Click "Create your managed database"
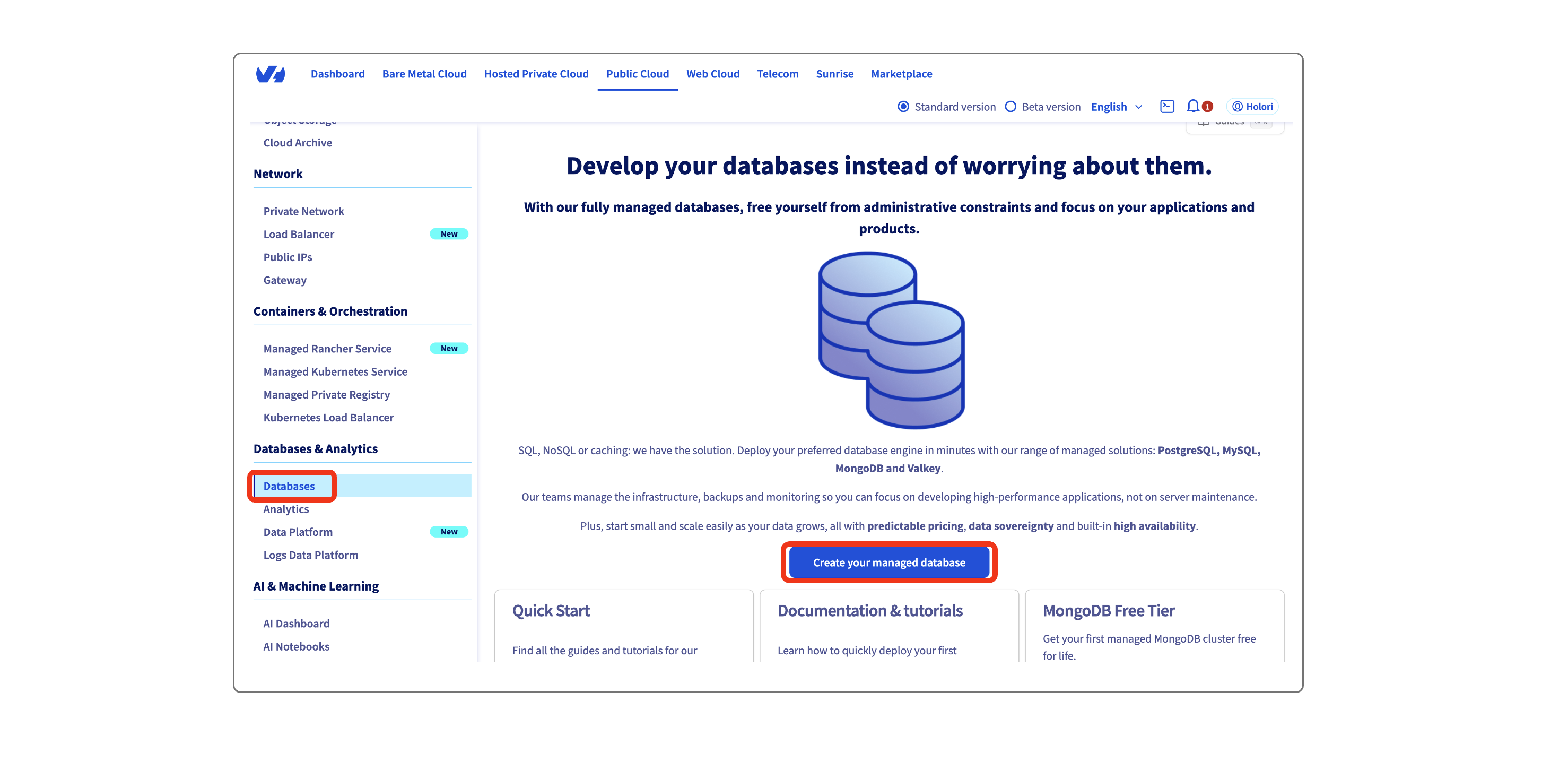Image resolution: width=1568 pixels, height=779 pixels. coord(888,562)
